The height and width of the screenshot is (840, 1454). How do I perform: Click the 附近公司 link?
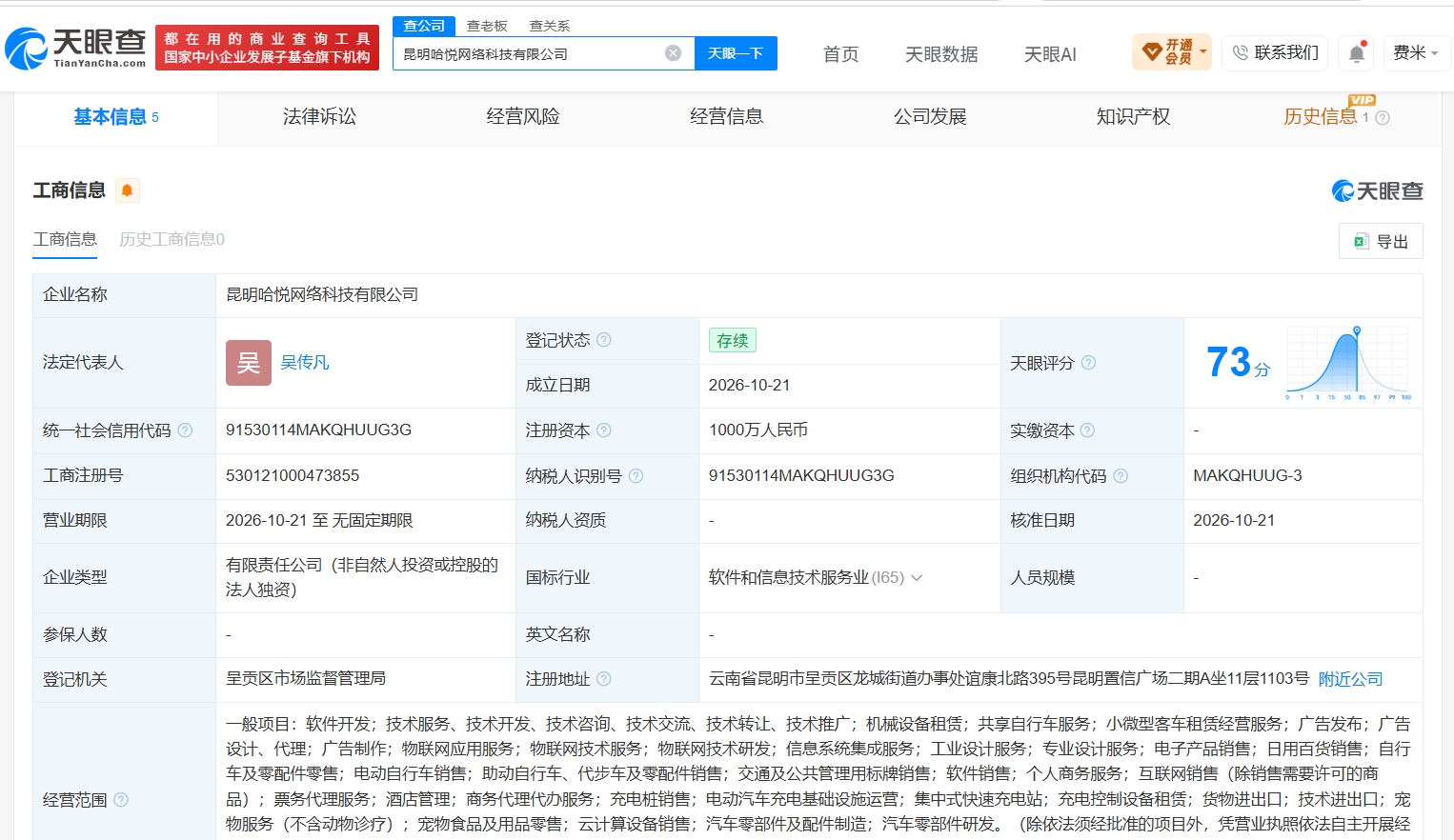click(x=1350, y=679)
